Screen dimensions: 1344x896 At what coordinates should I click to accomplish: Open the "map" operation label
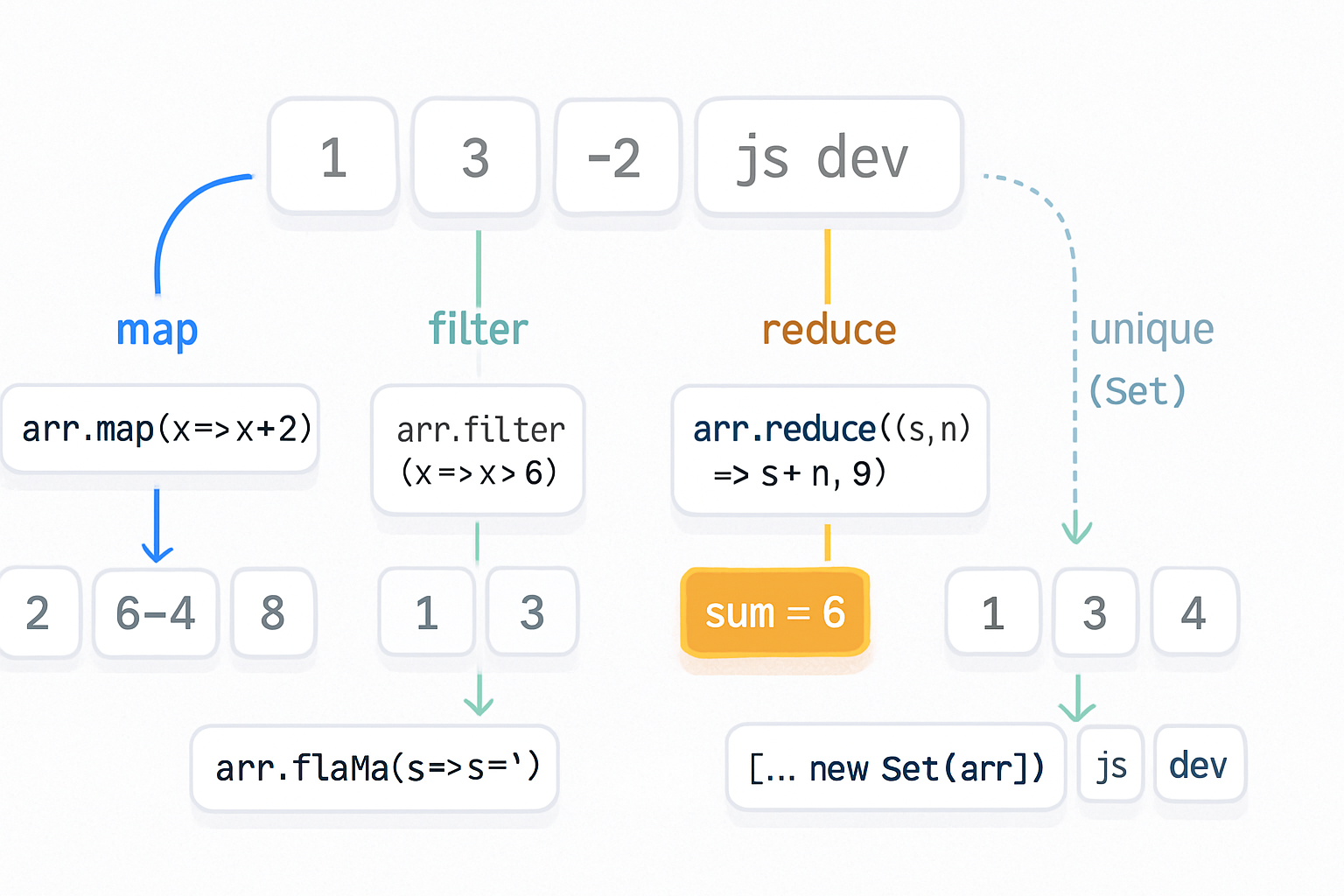[157, 330]
